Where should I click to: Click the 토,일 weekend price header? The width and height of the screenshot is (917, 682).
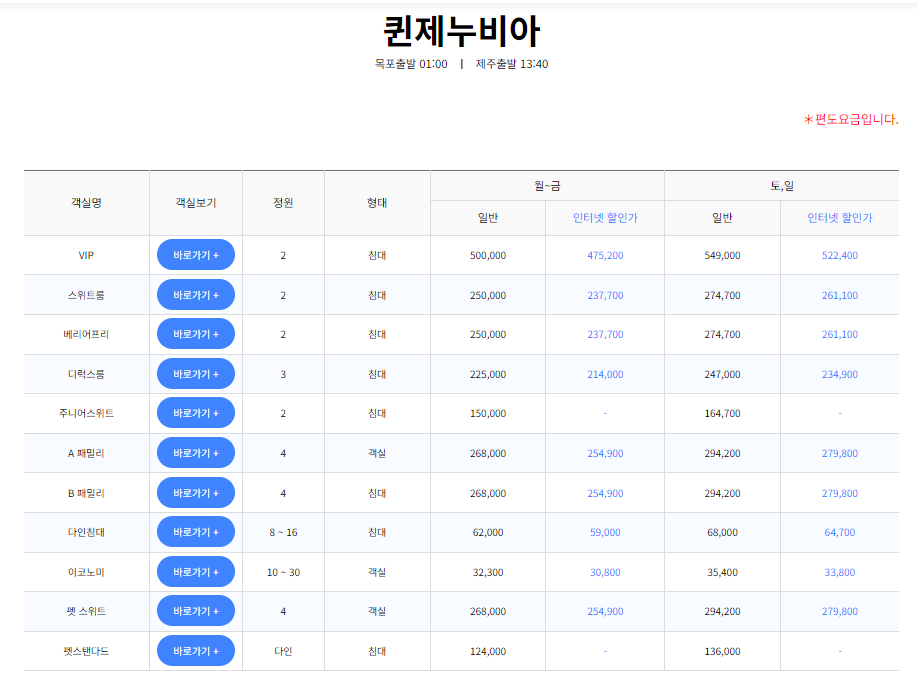[780, 184]
